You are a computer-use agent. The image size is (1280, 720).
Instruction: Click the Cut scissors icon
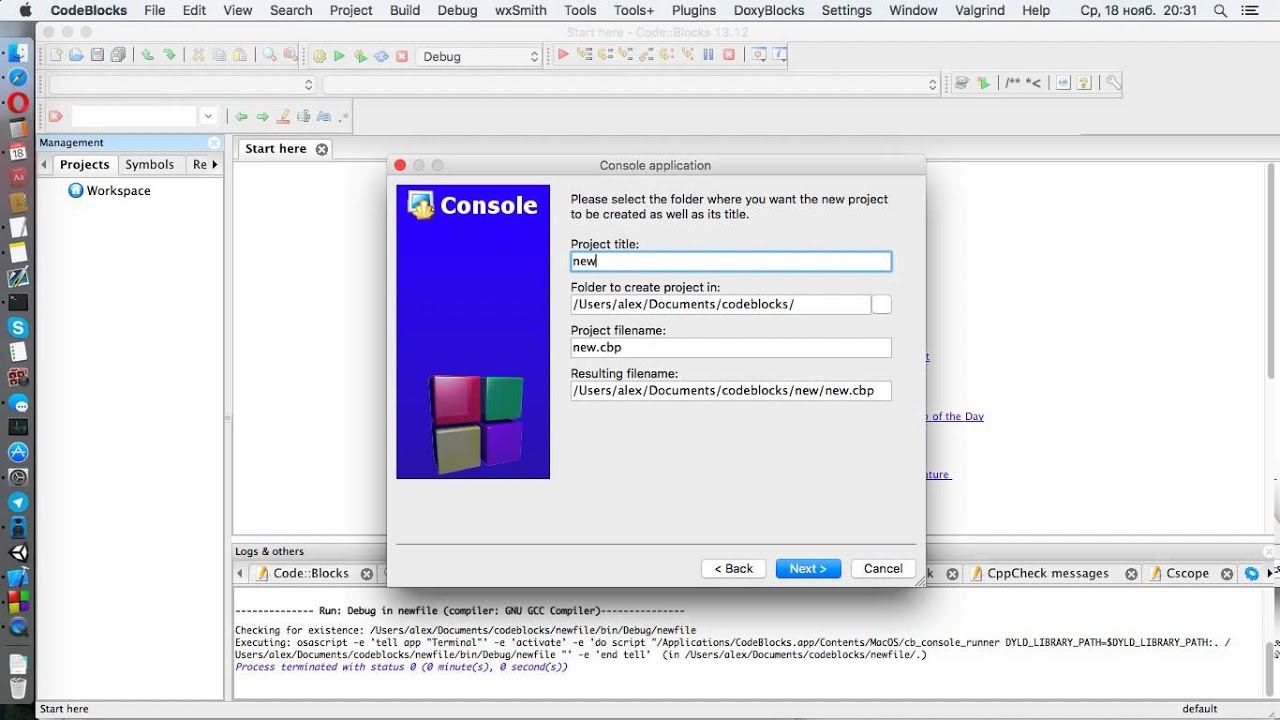(x=198, y=56)
